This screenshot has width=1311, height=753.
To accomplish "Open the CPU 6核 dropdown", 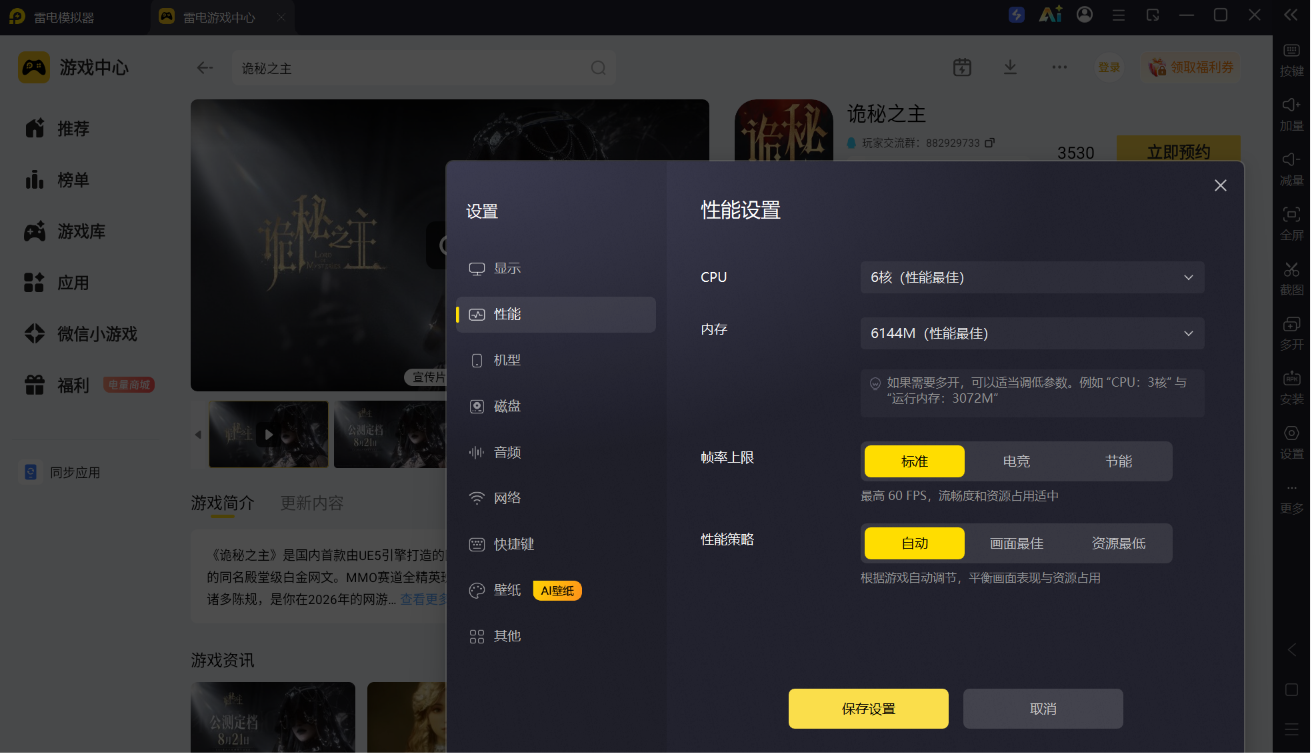I will [x=1032, y=277].
